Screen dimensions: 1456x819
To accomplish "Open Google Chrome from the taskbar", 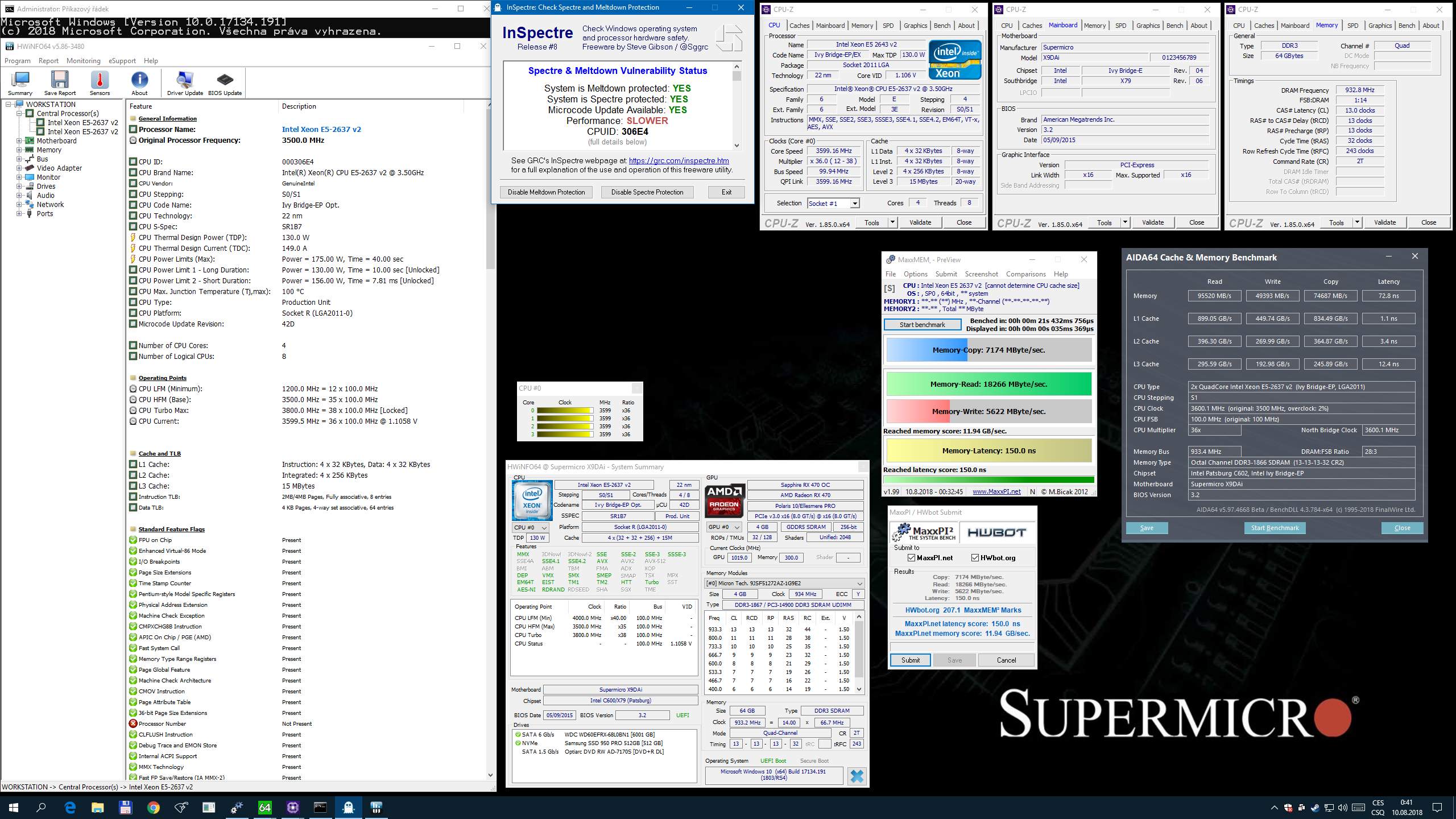I will [x=153, y=807].
